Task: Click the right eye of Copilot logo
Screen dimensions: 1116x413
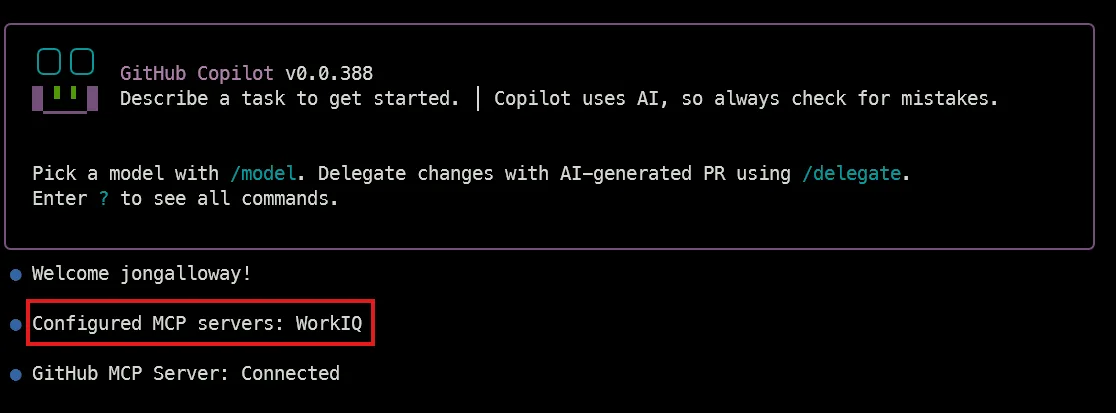Action: click(x=82, y=61)
